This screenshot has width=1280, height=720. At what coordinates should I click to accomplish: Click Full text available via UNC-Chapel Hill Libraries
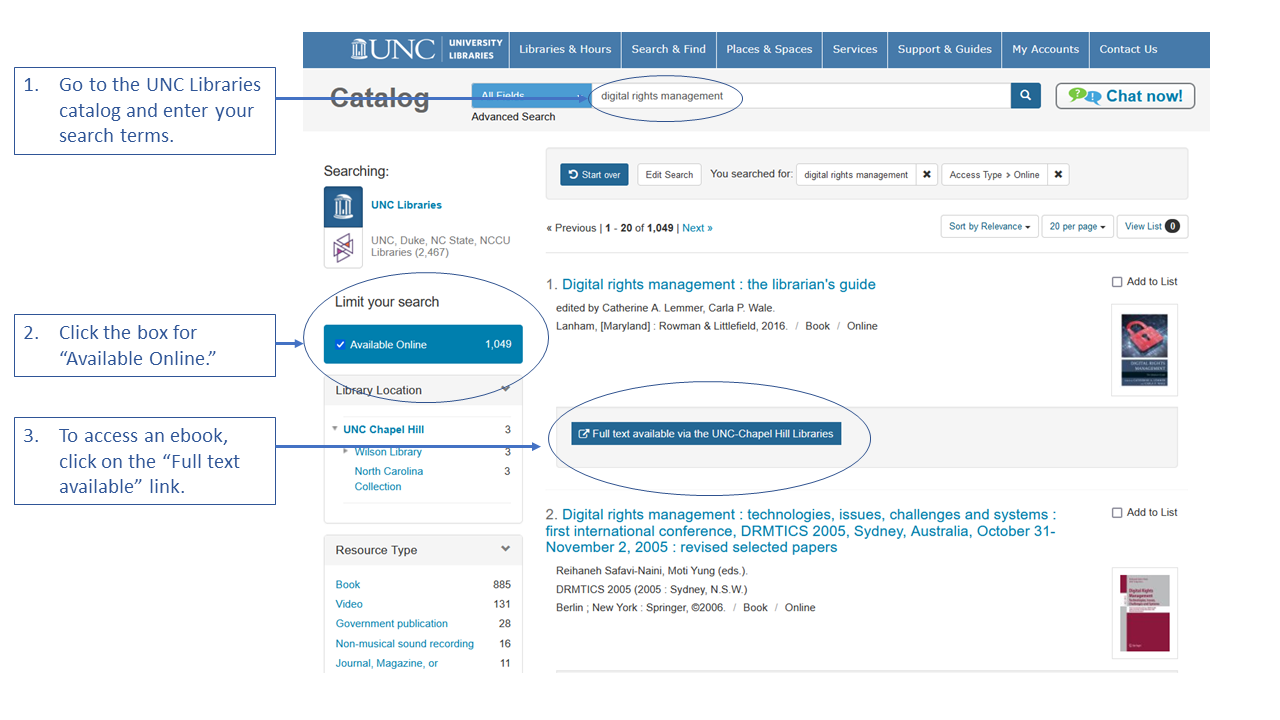[x=706, y=434]
